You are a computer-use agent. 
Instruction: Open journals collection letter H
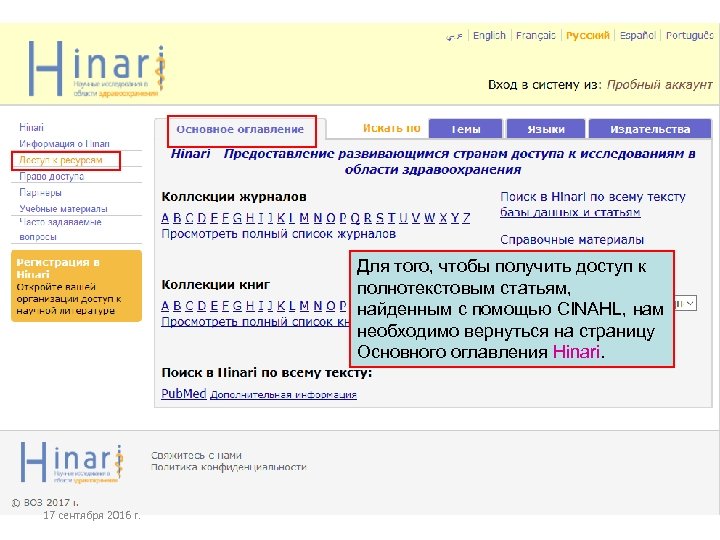tap(250, 218)
